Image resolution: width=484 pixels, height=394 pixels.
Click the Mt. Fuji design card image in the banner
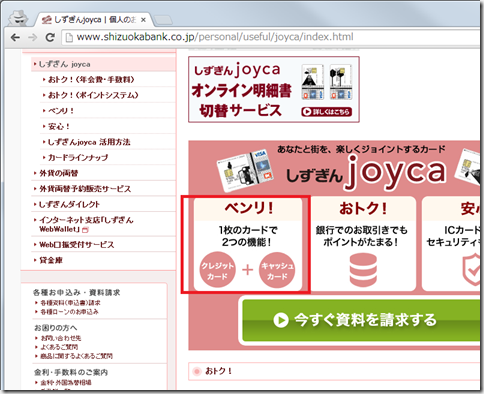click(x=313, y=82)
